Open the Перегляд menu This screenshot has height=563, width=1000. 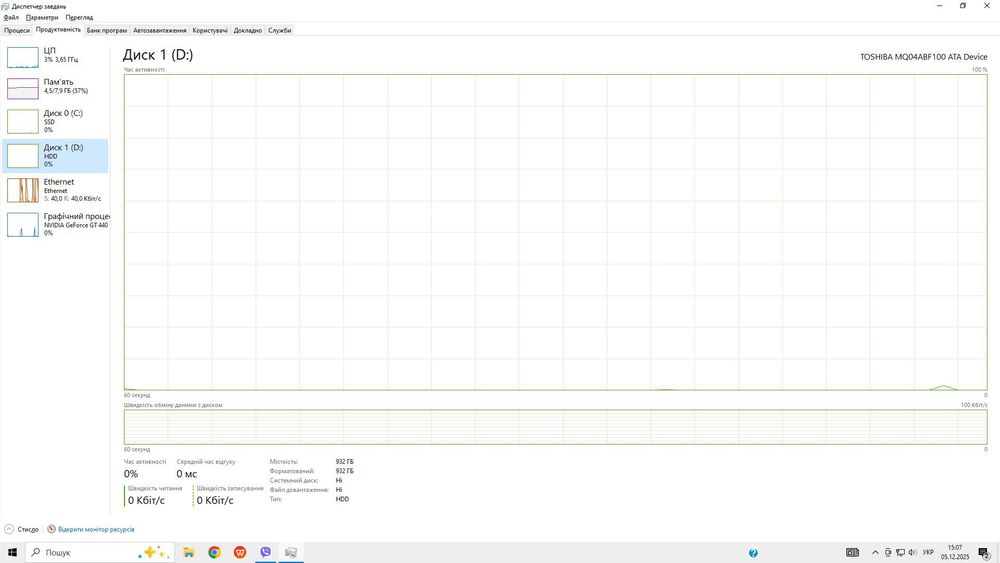79,17
